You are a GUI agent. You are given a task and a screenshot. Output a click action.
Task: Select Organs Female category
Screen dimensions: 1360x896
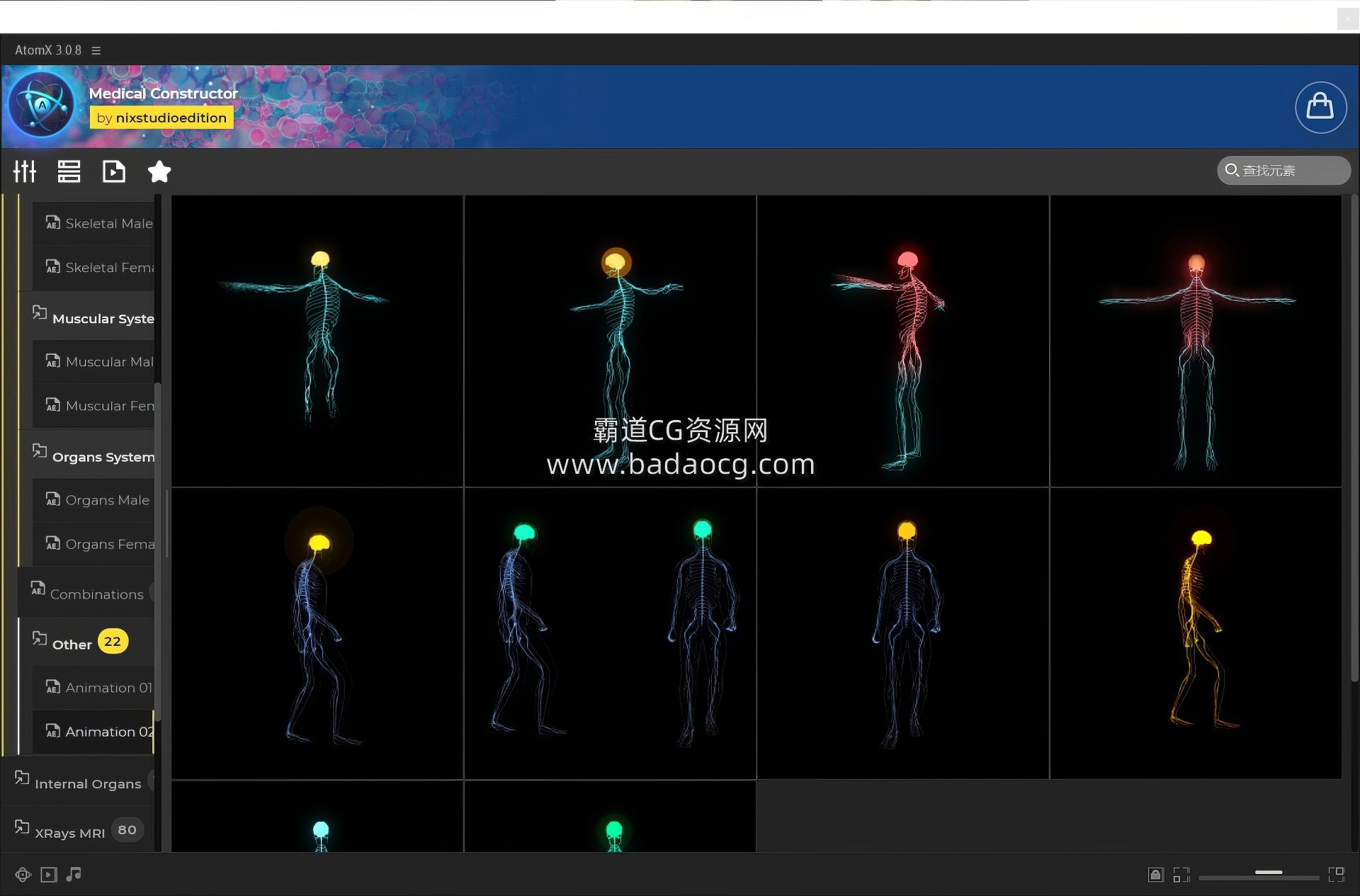coord(93,544)
